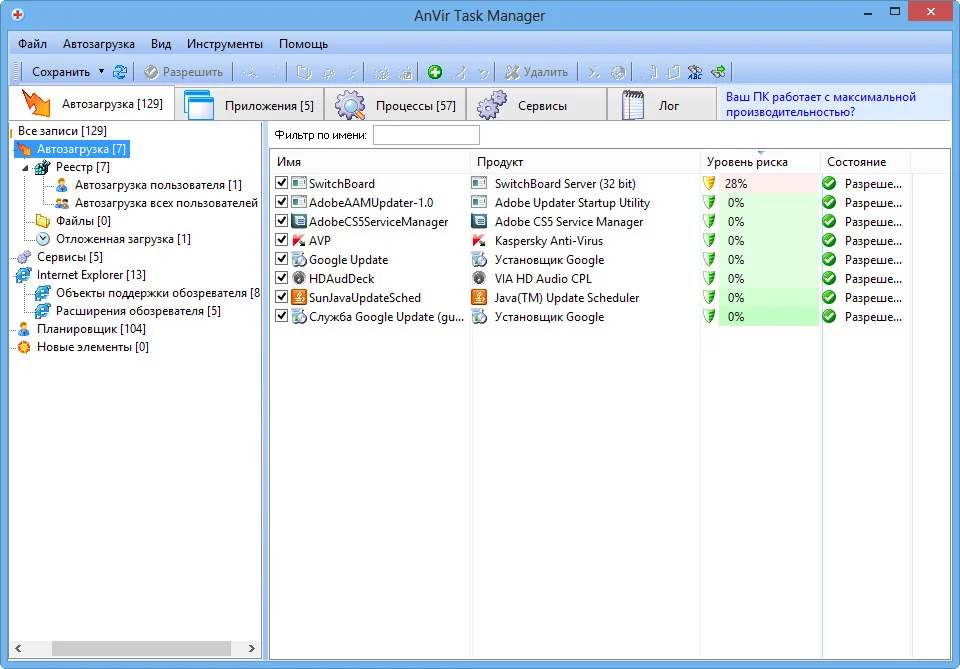Image resolution: width=960 pixels, height=669 pixels.
Task: Click green check status icon in HDAudDeck row
Action: pyautogui.click(x=829, y=278)
